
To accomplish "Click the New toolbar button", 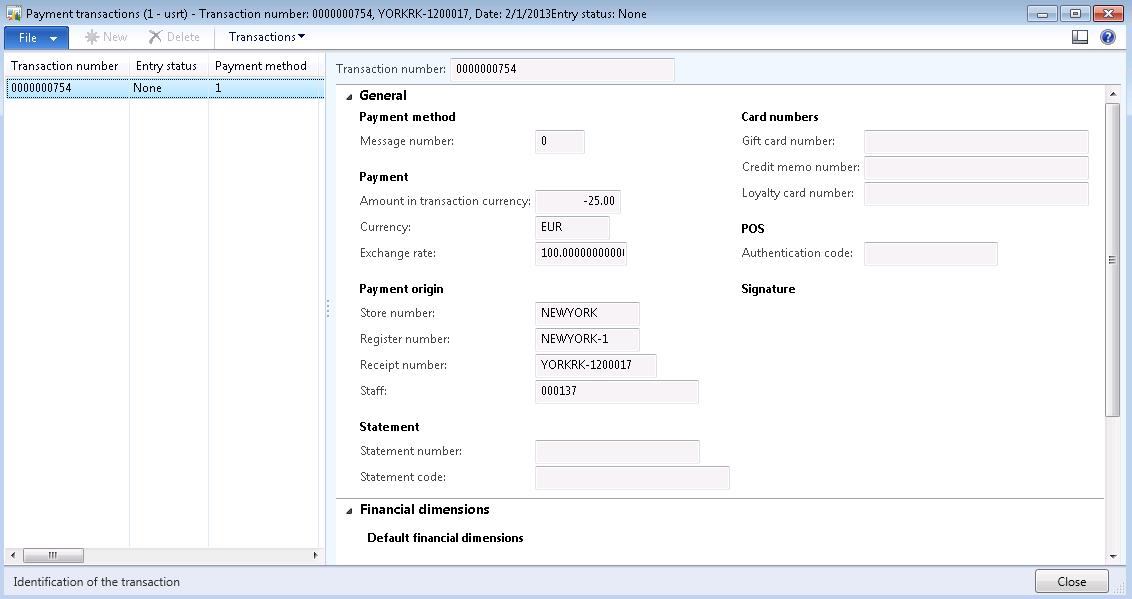I will tap(106, 37).
